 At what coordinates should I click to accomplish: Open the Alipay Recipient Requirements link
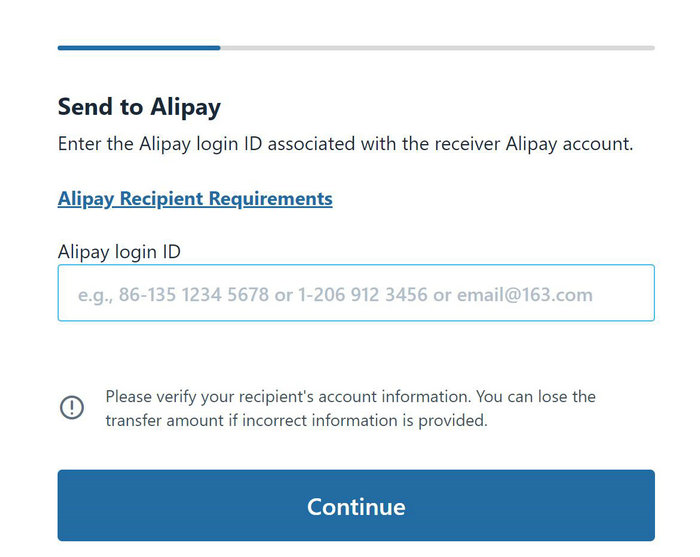tap(195, 199)
